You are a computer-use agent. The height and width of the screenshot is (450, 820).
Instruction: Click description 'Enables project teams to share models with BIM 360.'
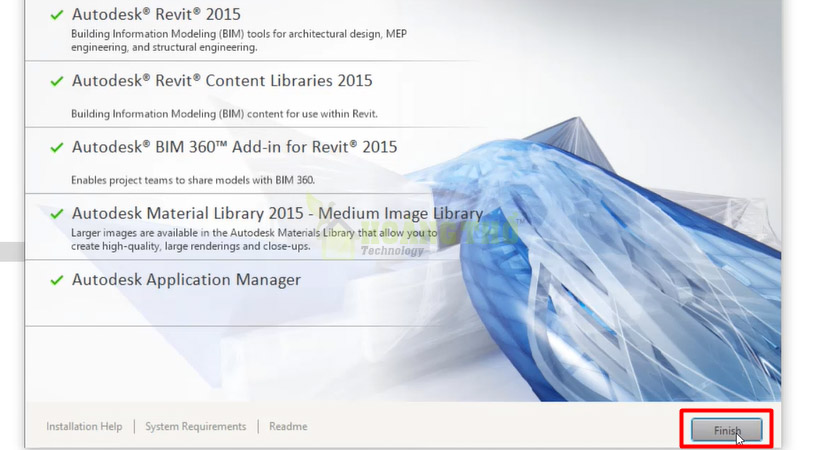193,180
